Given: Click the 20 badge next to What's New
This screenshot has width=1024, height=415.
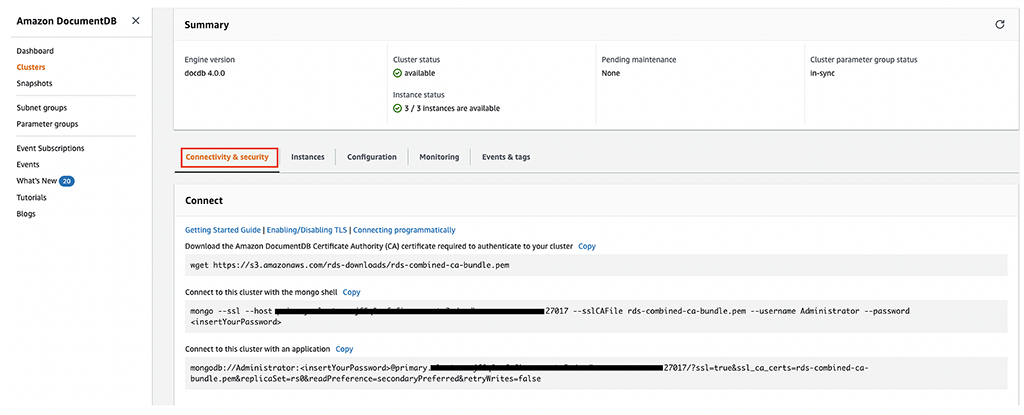Looking at the screenshot, I should pos(67,181).
